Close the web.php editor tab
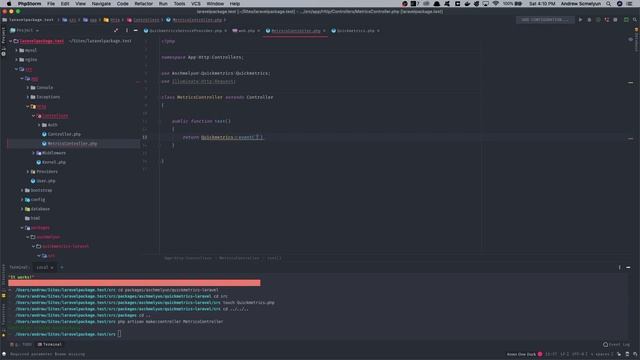 [x=258, y=31]
